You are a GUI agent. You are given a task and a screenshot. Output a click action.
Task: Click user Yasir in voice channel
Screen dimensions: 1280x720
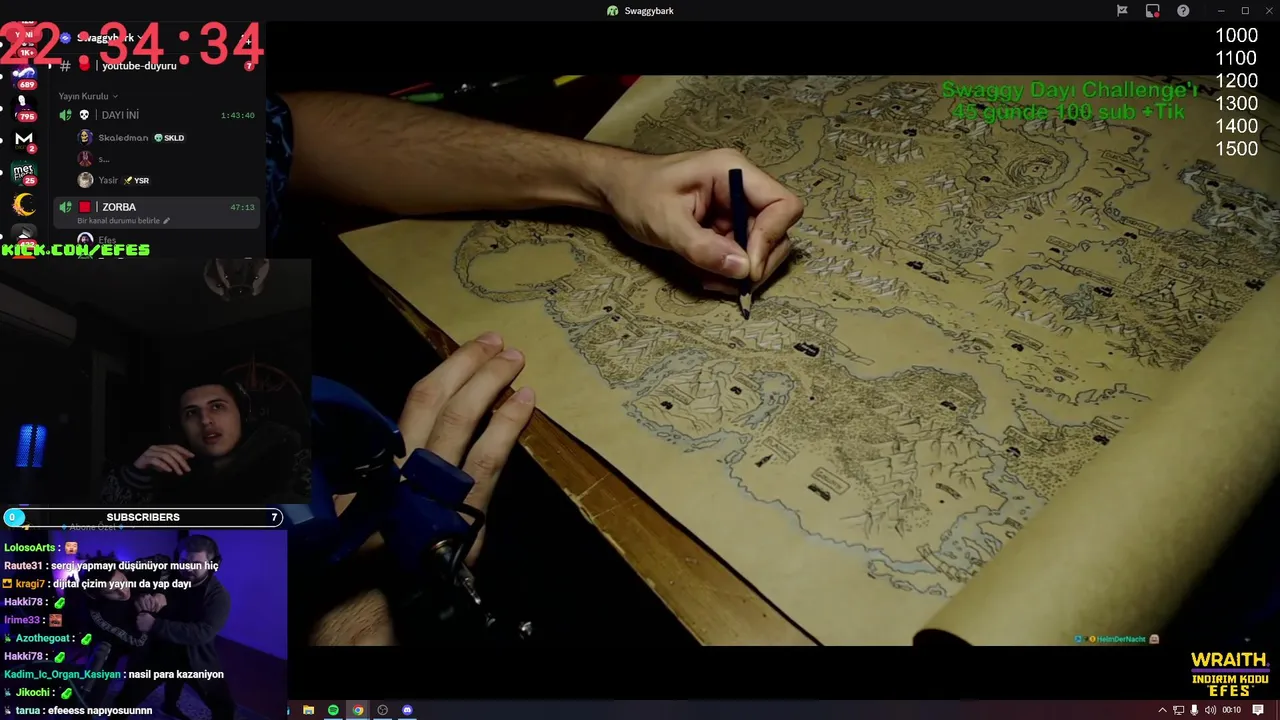click(x=108, y=181)
